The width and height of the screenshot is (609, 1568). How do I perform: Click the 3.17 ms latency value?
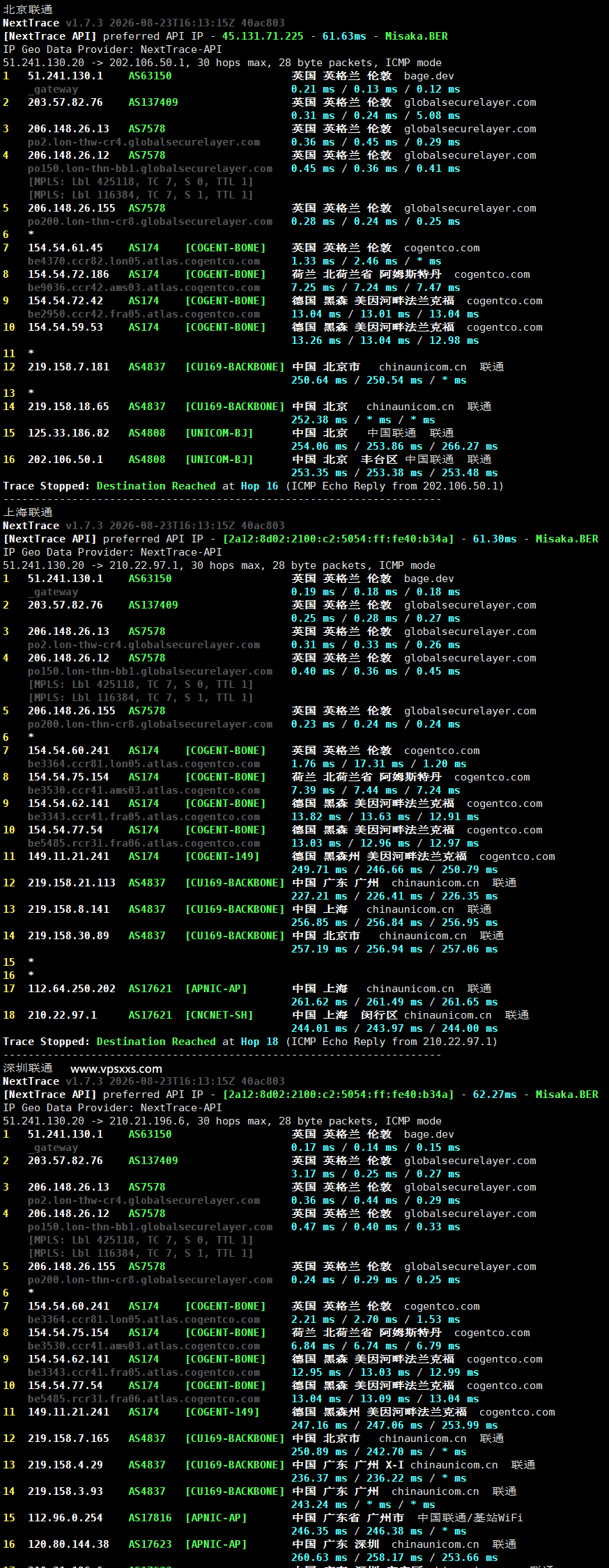click(x=313, y=1174)
